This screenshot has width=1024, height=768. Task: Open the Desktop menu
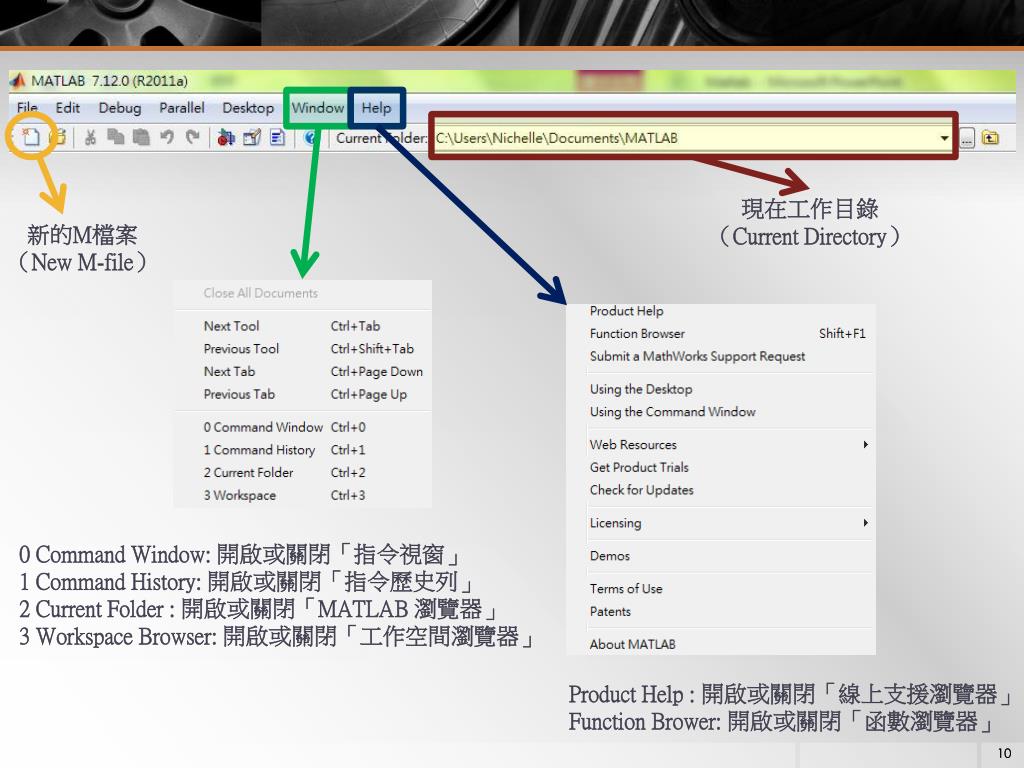pos(248,108)
